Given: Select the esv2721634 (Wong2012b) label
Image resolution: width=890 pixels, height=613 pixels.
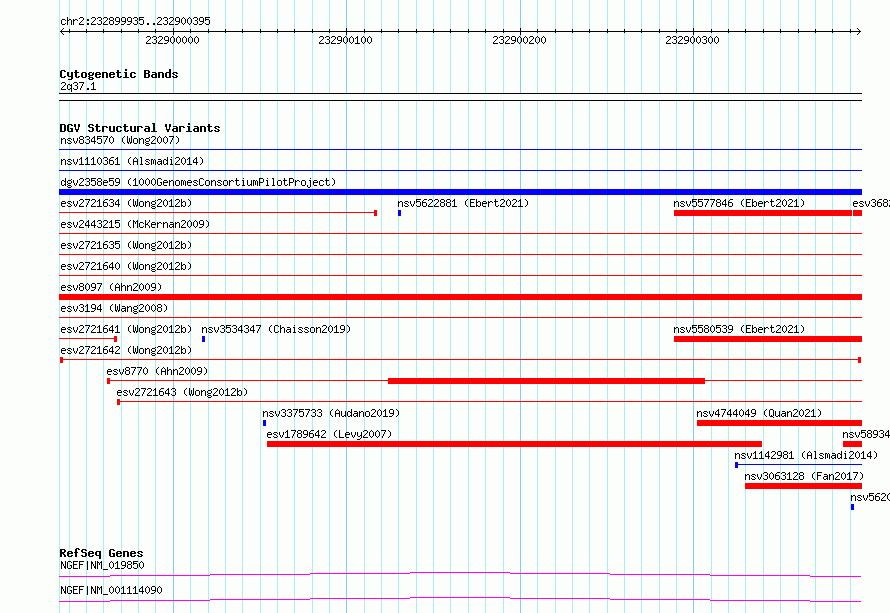Looking at the screenshot, I should pos(126,203).
